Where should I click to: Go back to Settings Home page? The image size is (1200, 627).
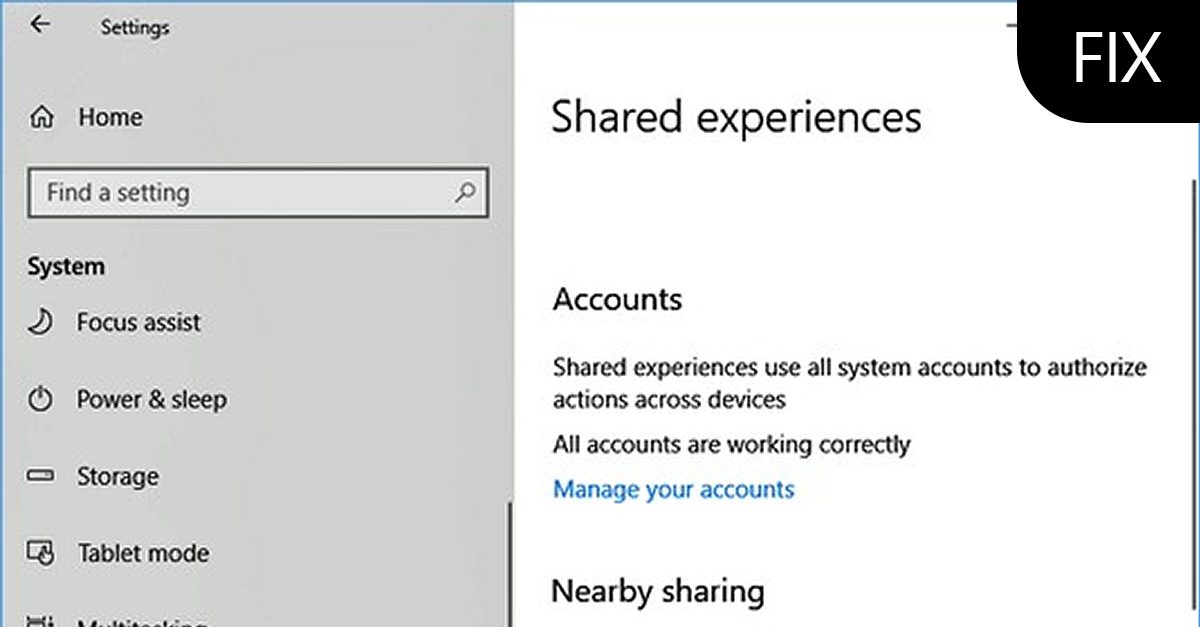(110, 117)
